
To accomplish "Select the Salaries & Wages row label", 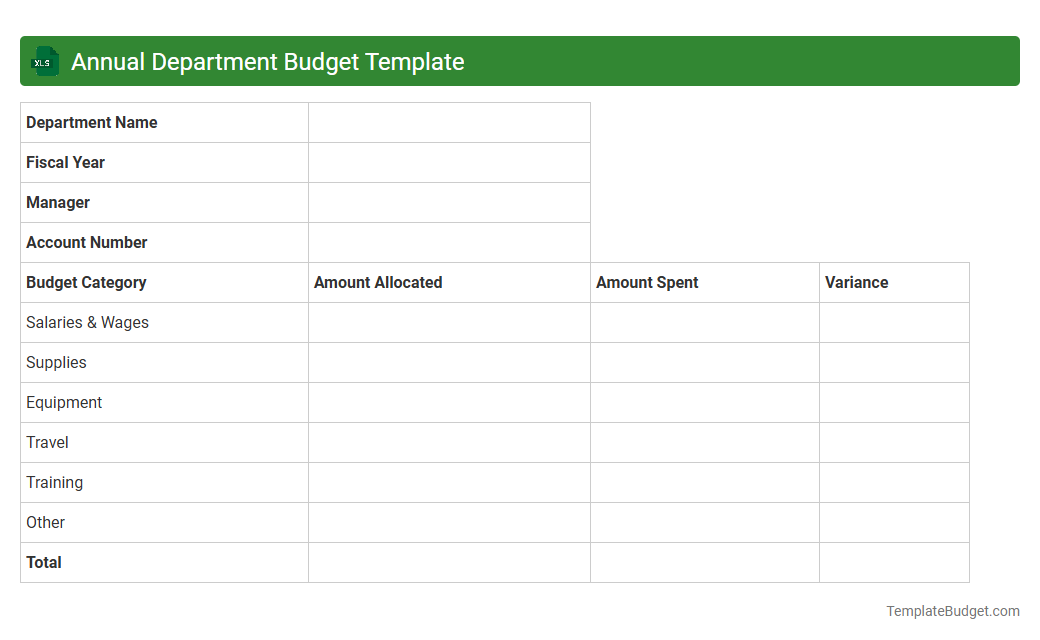I will (87, 322).
